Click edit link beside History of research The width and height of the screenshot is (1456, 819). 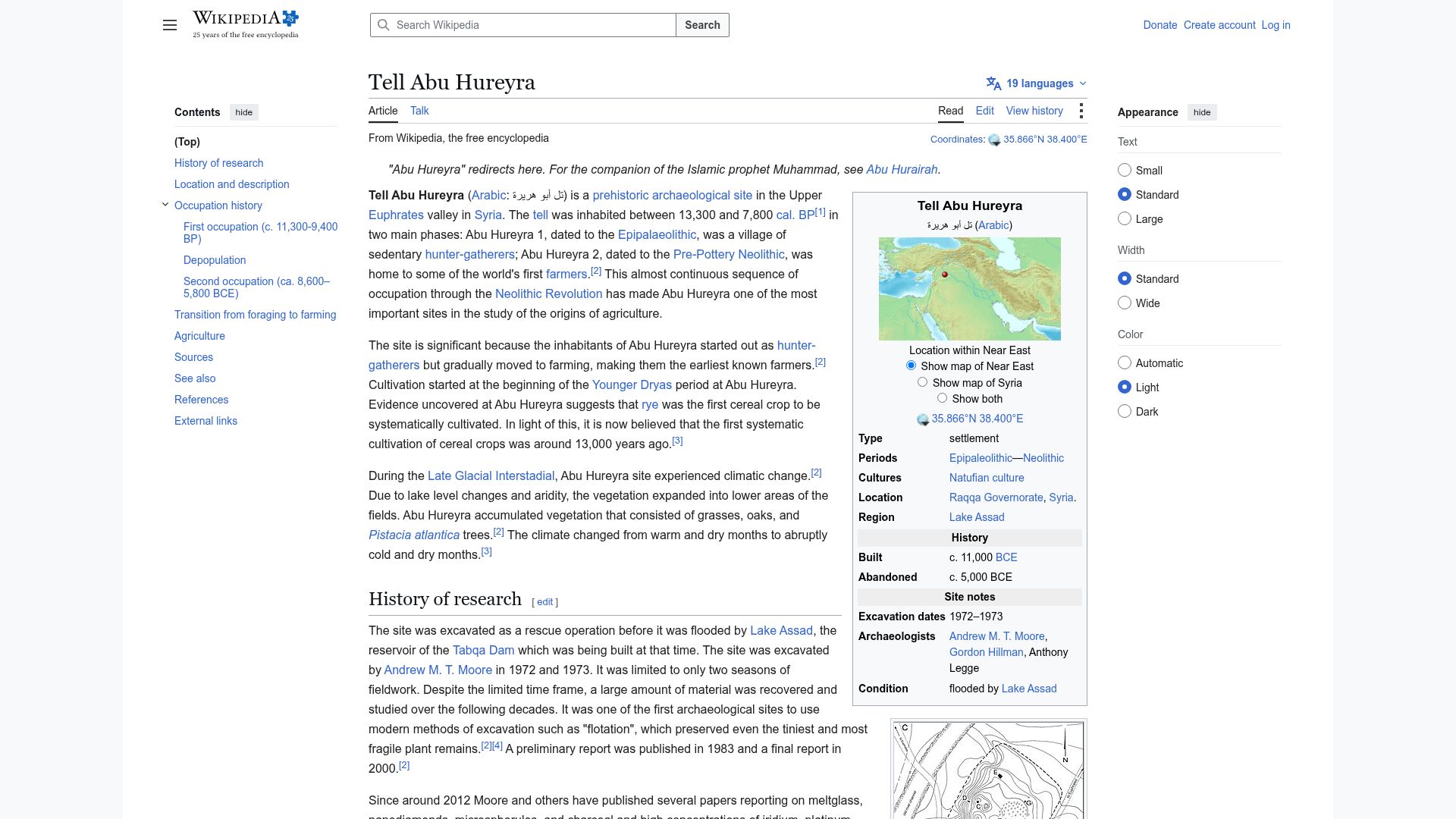[544, 602]
